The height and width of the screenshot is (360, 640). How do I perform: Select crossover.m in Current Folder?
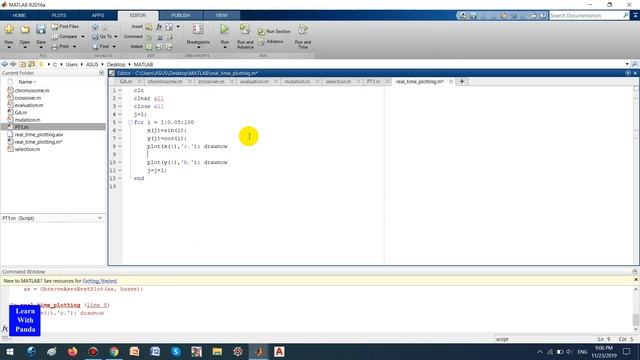point(28,98)
